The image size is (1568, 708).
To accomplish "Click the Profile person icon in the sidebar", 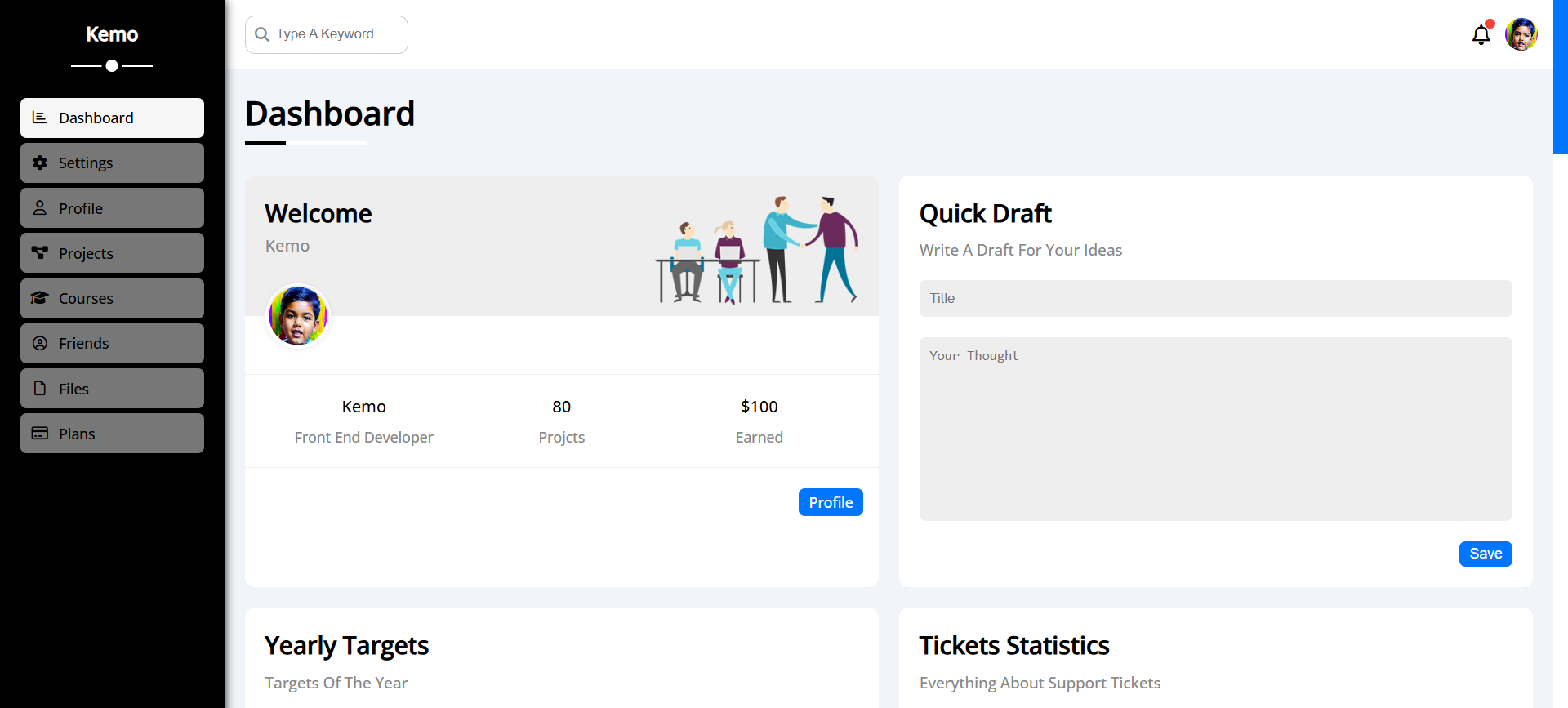I will click(39, 208).
